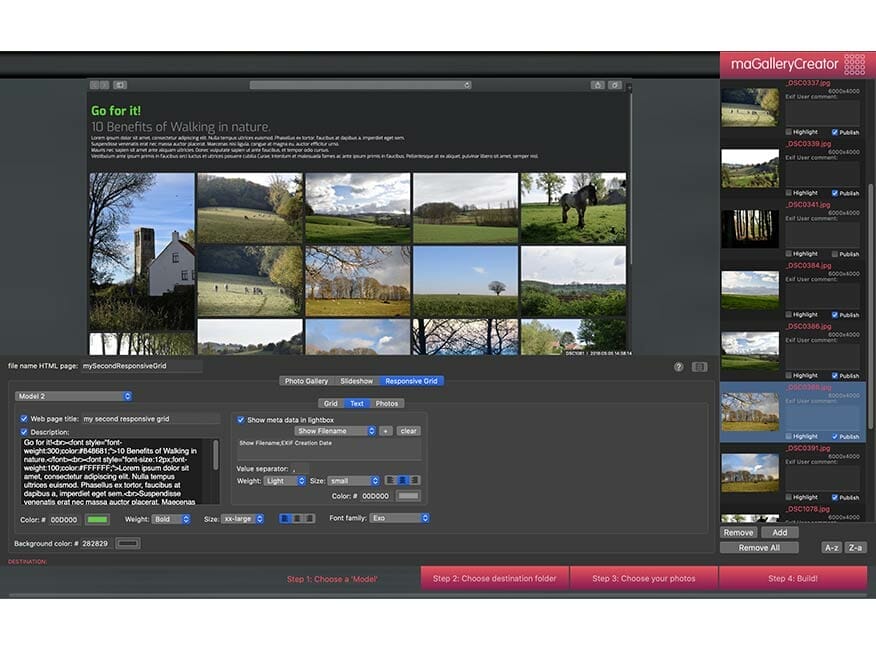This screenshot has width=876, height=658.
Task: Click the browser back/forward arrows icon
Action: (x=99, y=85)
